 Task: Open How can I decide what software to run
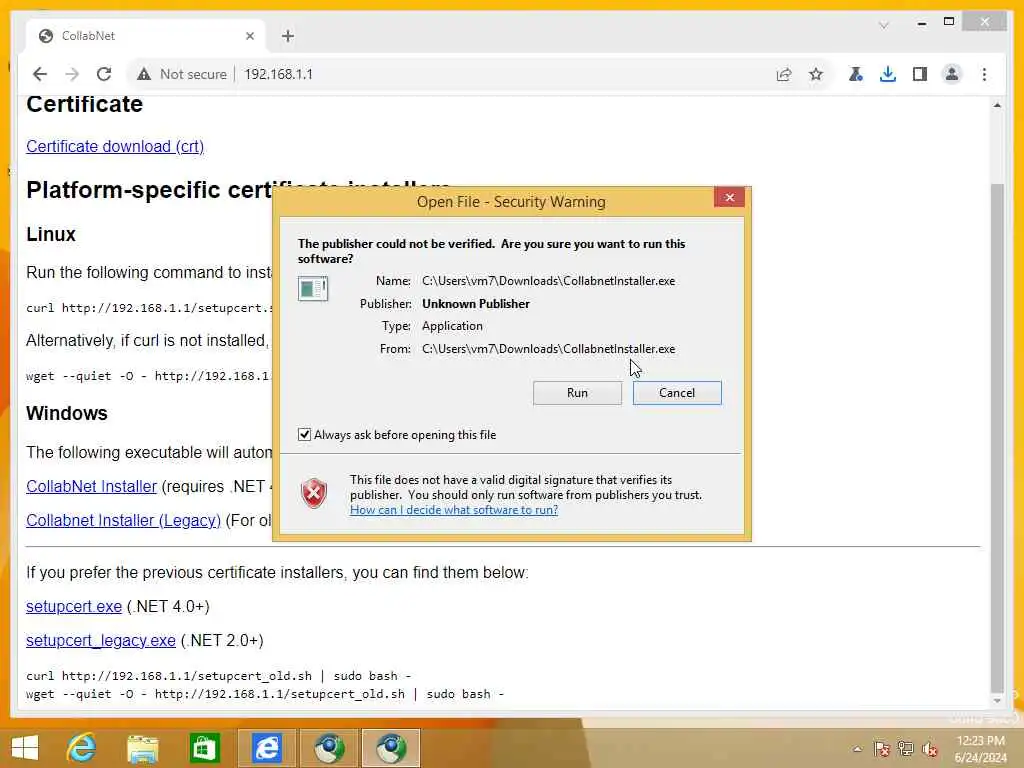coord(454,510)
